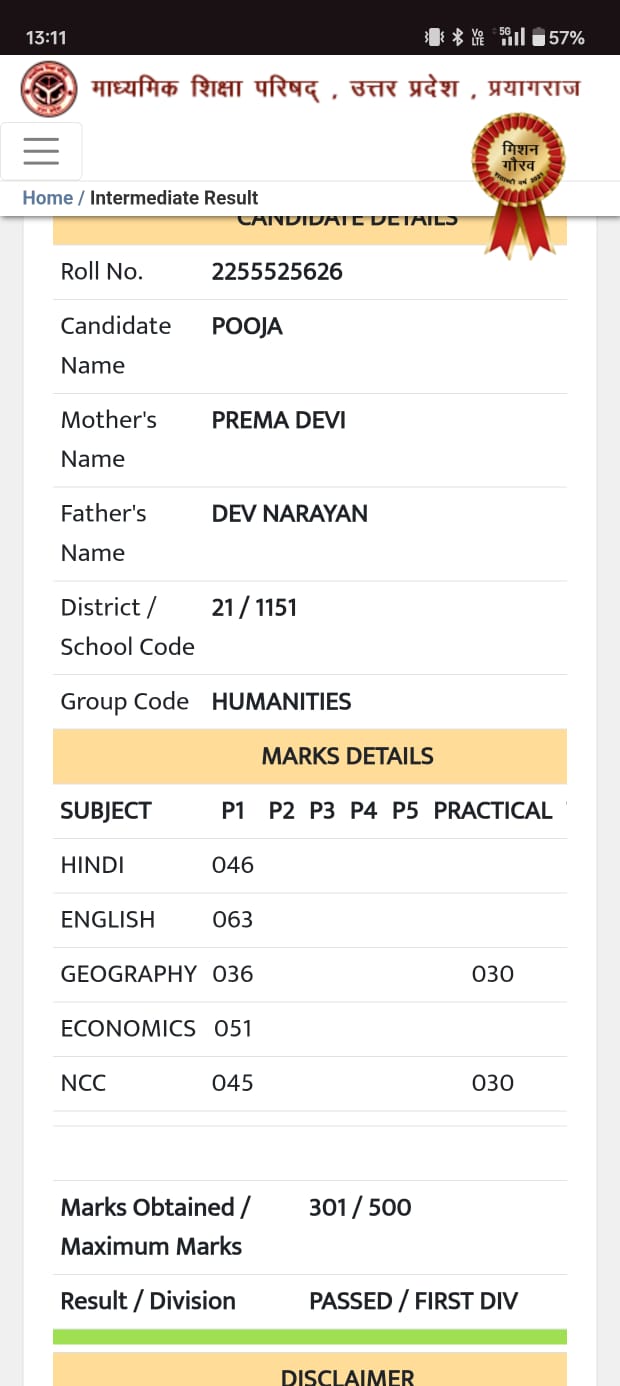Screen dimensions: 620x1386
Task: Select the 301 / 500 marks total
Action: tap(360, 1208)
